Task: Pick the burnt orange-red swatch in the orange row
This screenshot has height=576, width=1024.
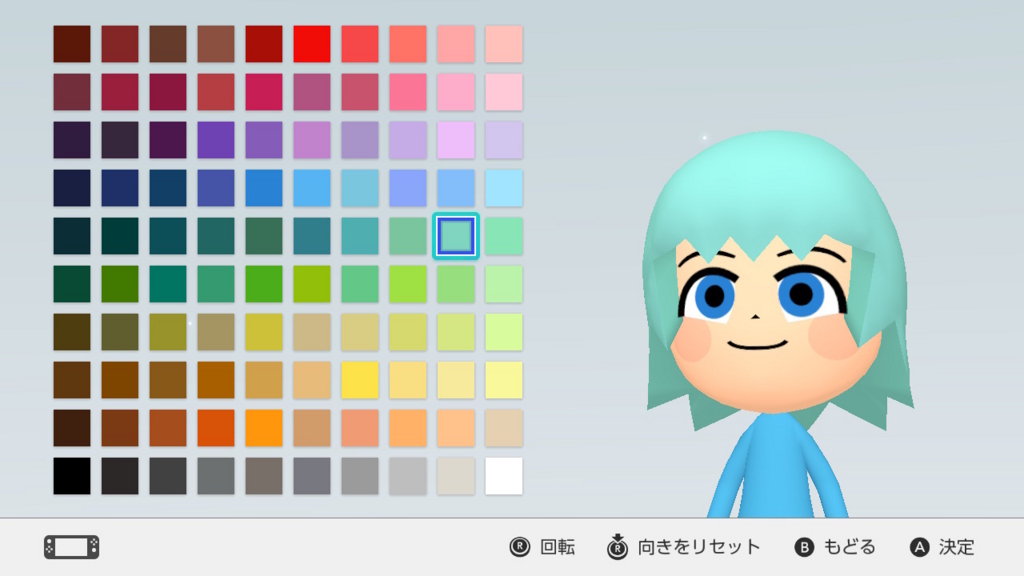Action: [216, 428]
